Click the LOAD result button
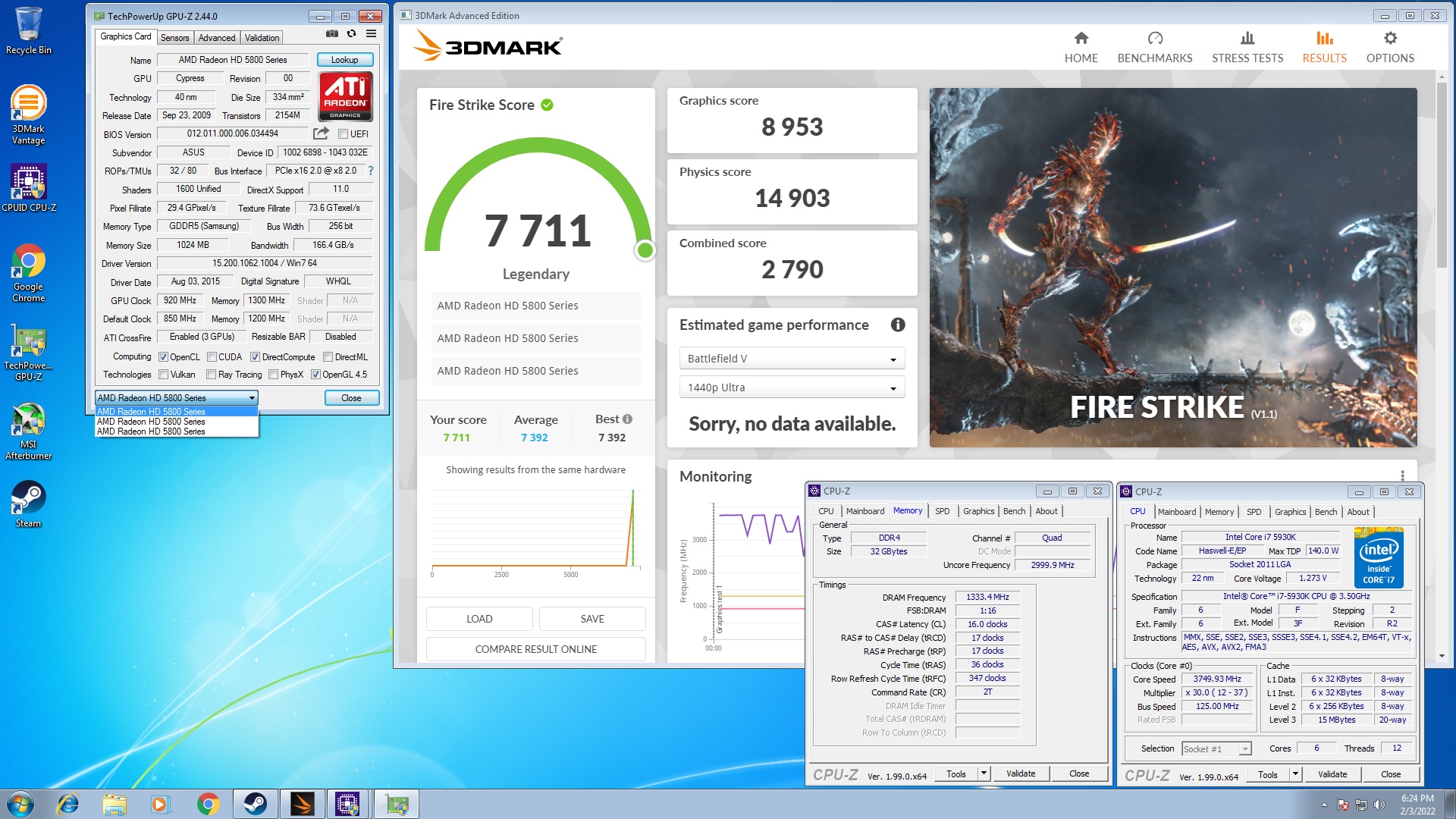1456x819 pixels. point(479,619)
